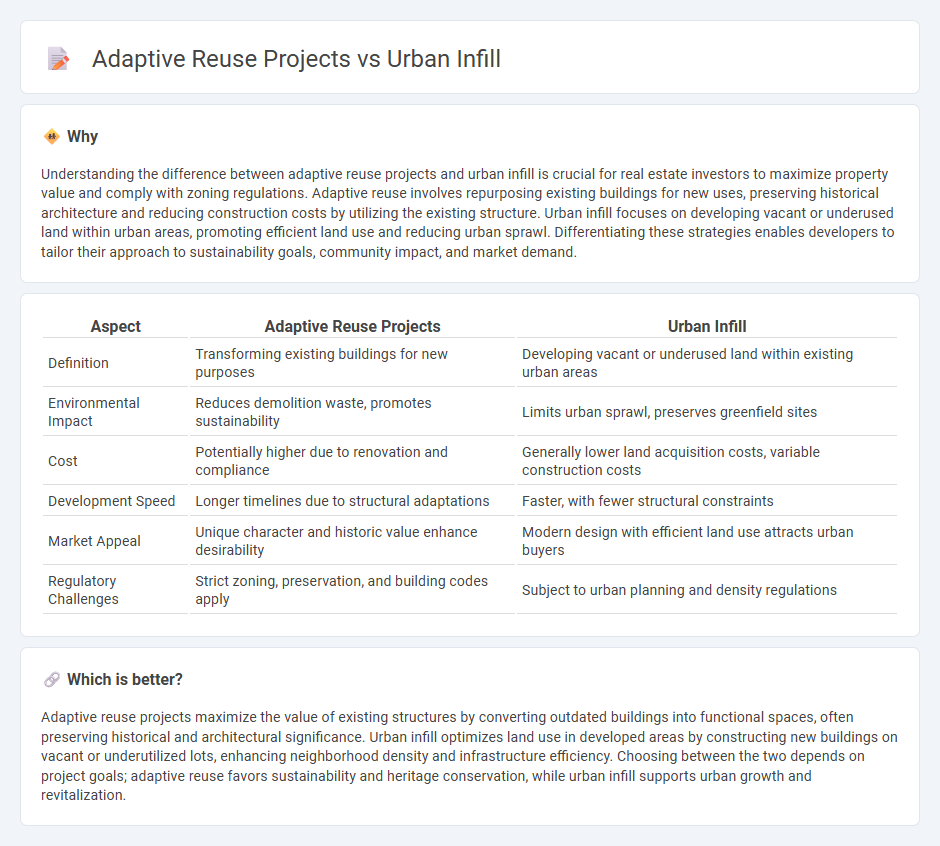Click the Which is better? heading
Screen dimensions: 940x846
tap(125, 679)
